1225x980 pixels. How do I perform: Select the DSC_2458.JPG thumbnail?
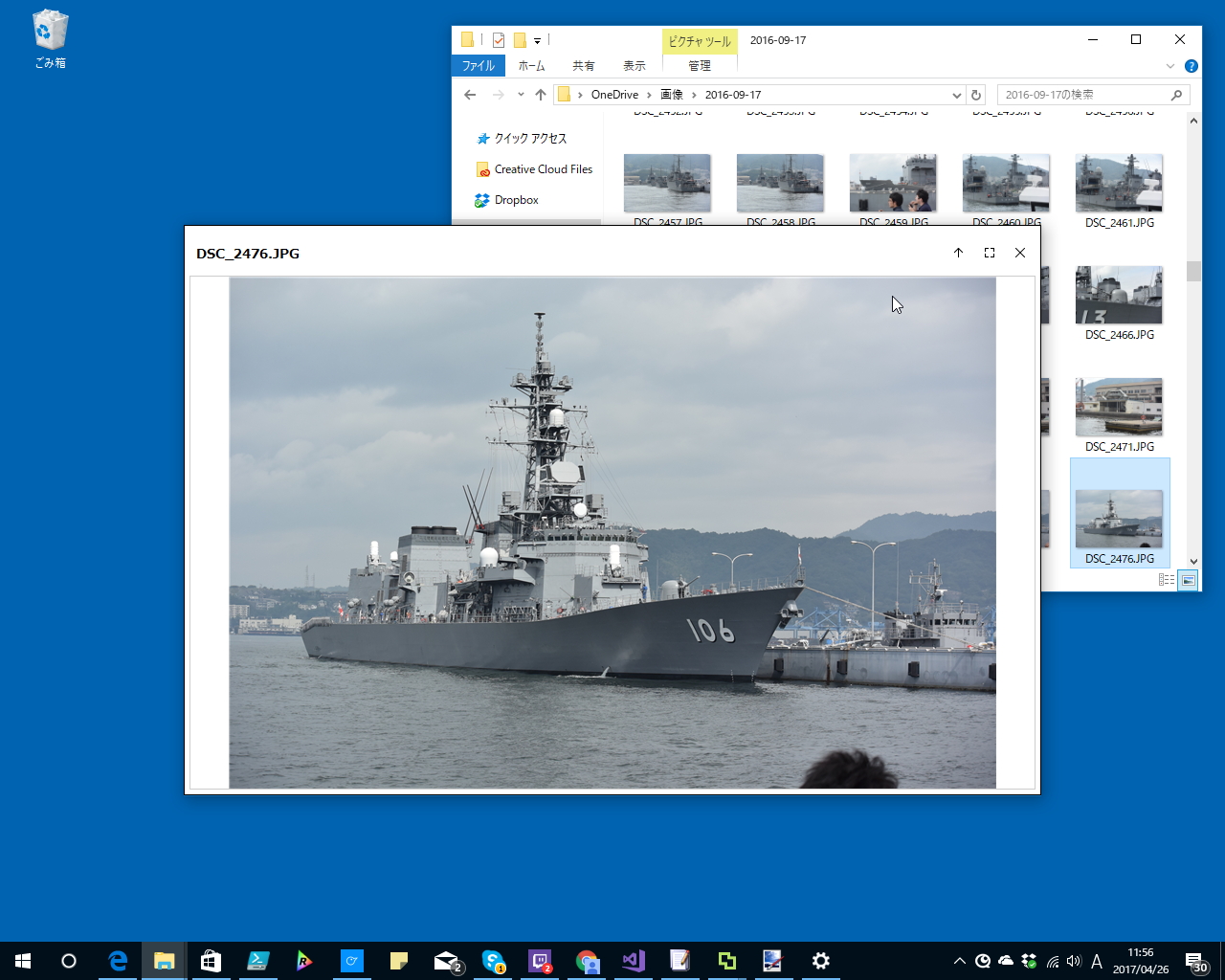click(x=780, y=183)
